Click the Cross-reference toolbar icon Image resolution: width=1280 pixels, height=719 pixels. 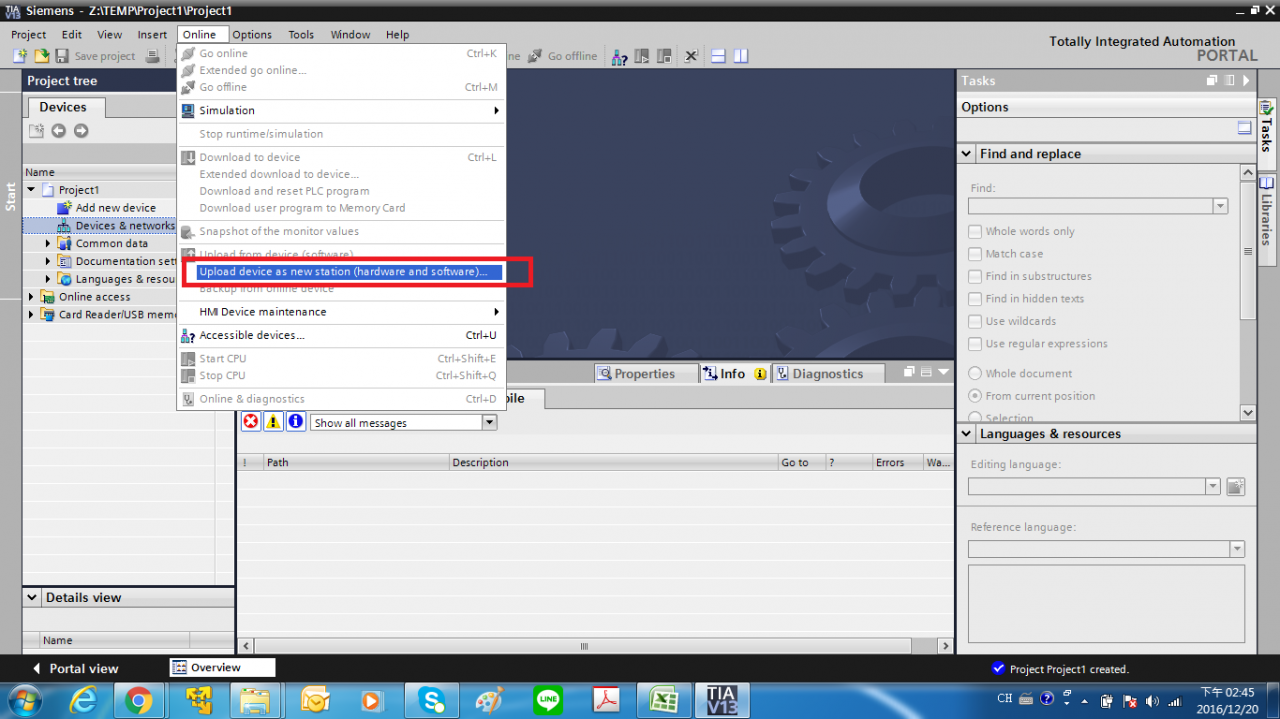pos(691,56)
